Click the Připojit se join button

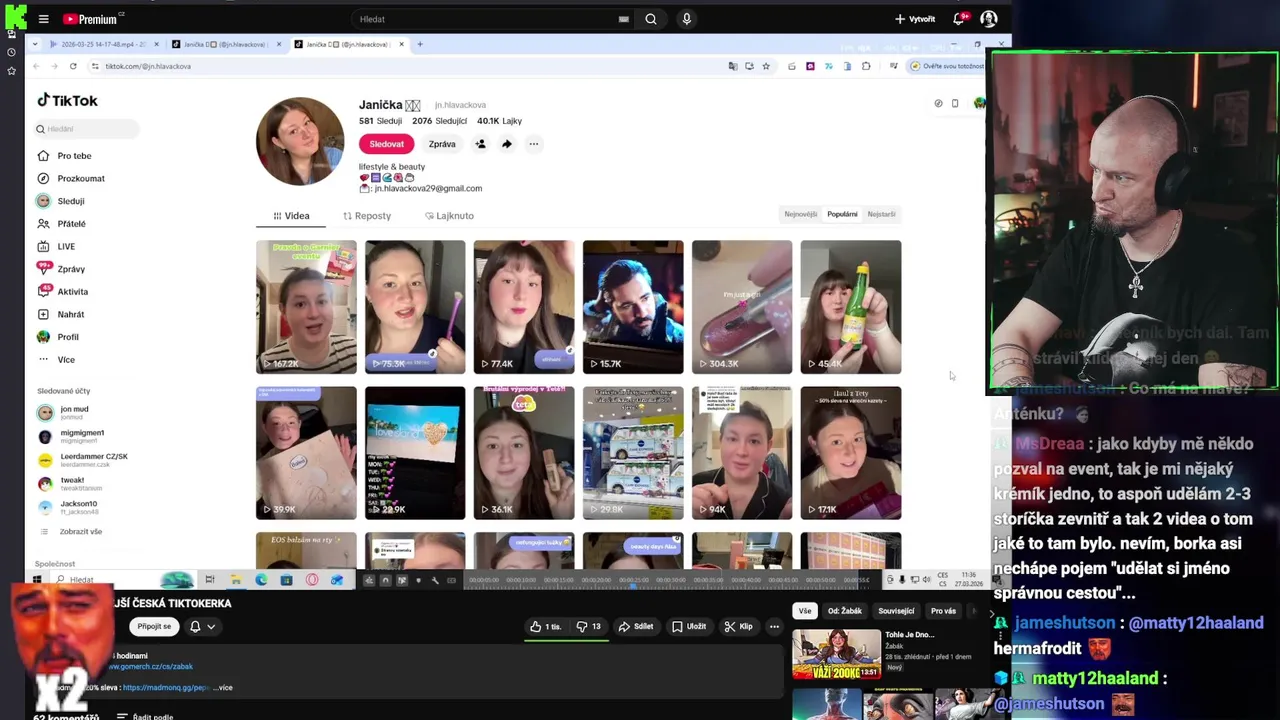(x=154, y=626)
